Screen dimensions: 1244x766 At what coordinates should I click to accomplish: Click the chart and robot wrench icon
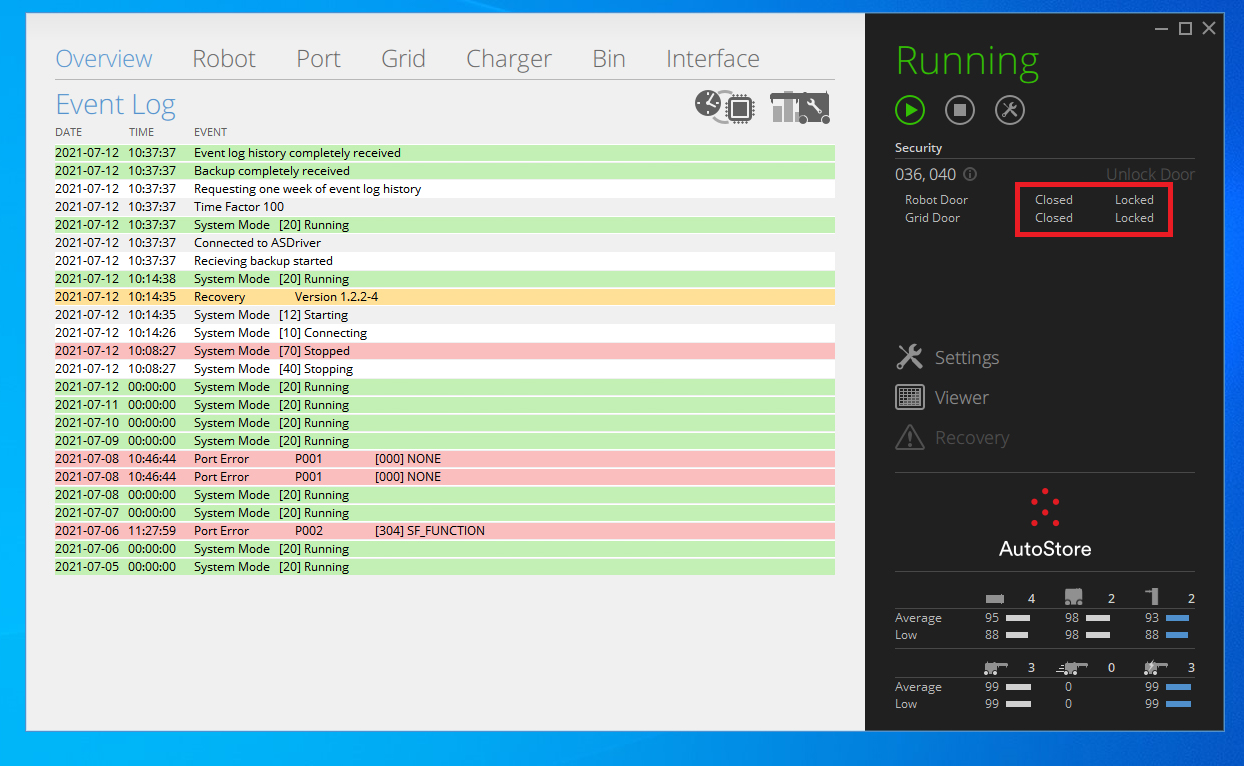point(800,107)
